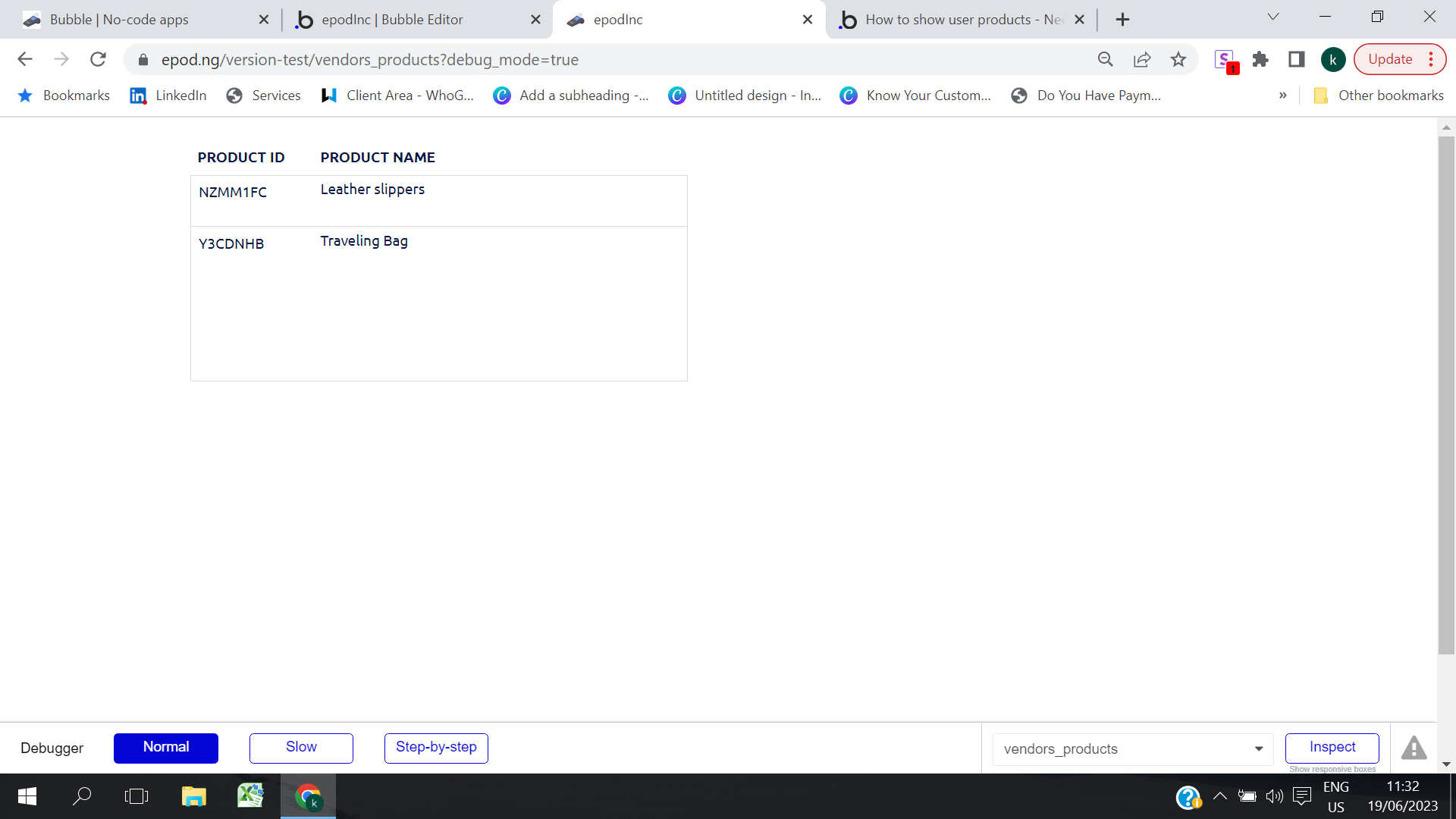Open the tab search dropdown arrow
1456x819 pixels.
pos(1273,17)
